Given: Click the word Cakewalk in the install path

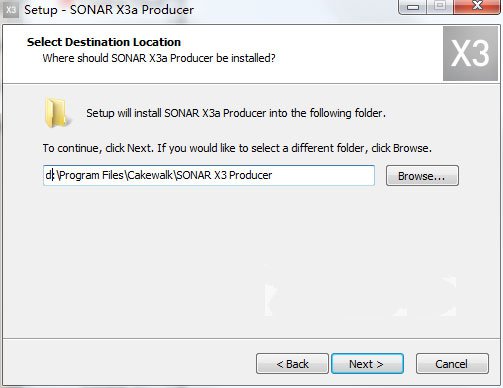Looking at the screenshot, I should [150, 175].
